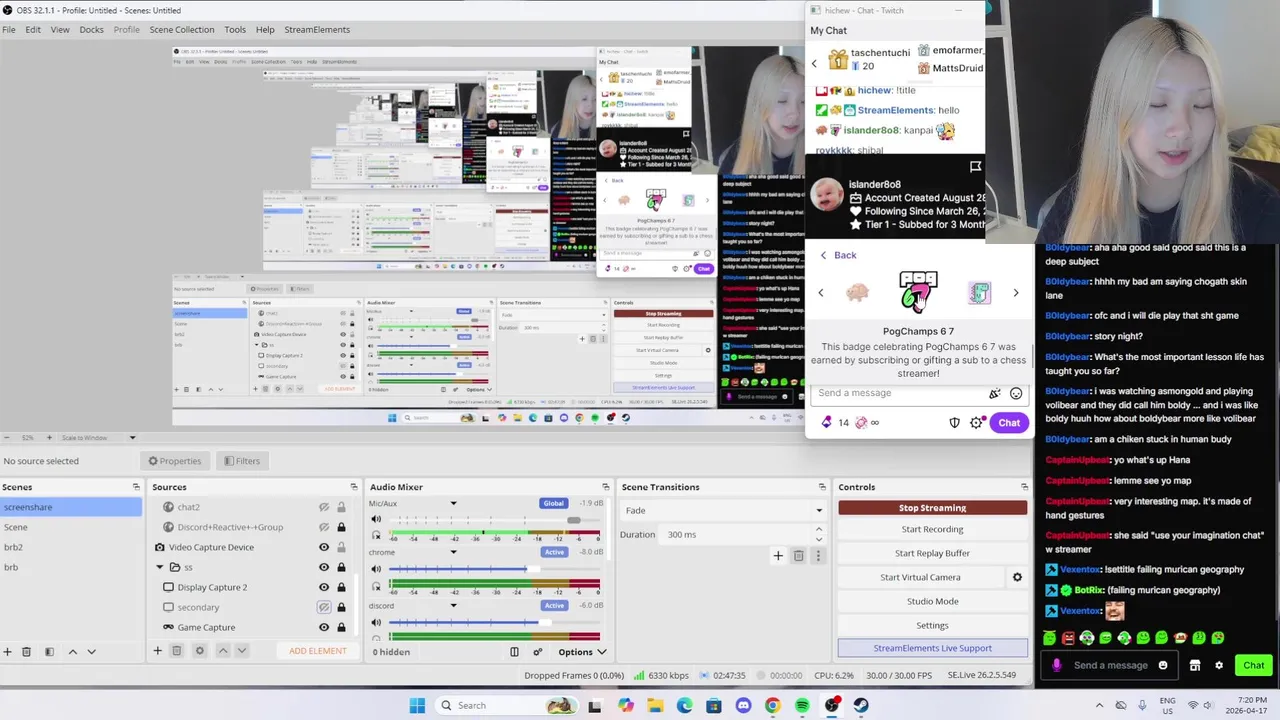The image size is (1280, 720).
Task: Move scene up with arrow in Scenes panel
Action: 72,651
